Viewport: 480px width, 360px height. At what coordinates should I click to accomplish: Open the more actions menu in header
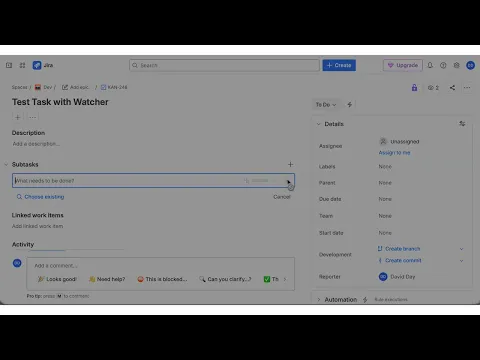click(x=467, y=88)
